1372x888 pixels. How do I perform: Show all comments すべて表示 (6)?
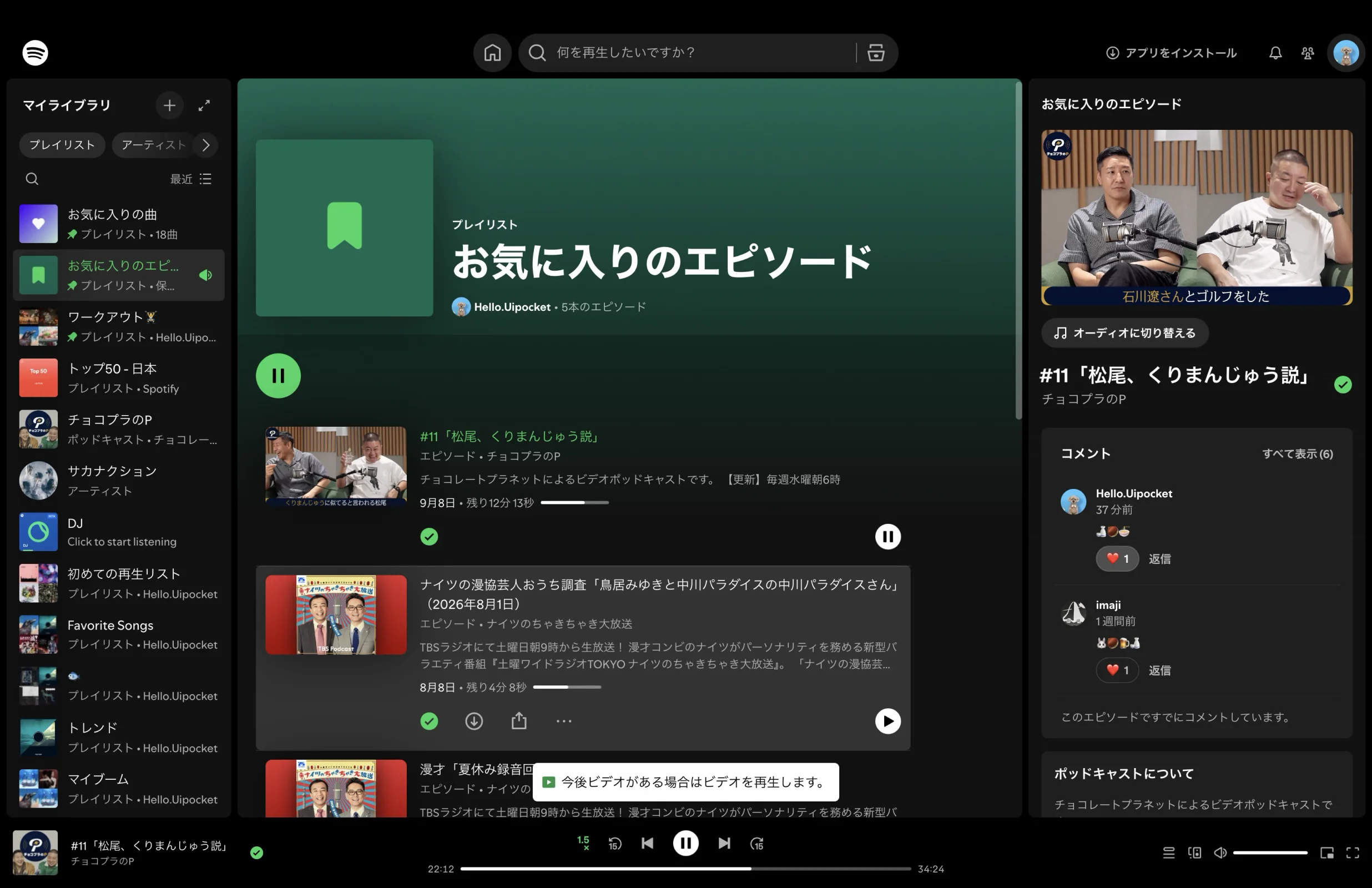[1297, 454]
